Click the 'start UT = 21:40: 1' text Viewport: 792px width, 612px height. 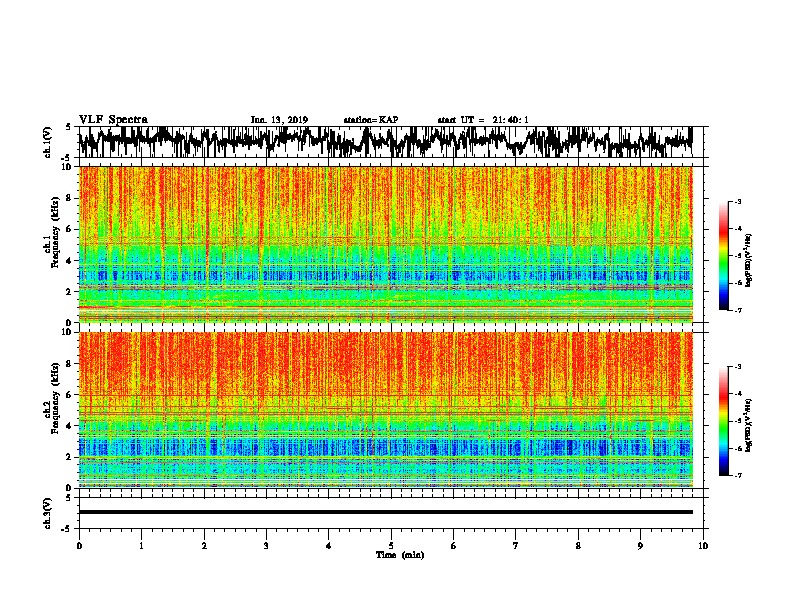click(x=483, y=120)
